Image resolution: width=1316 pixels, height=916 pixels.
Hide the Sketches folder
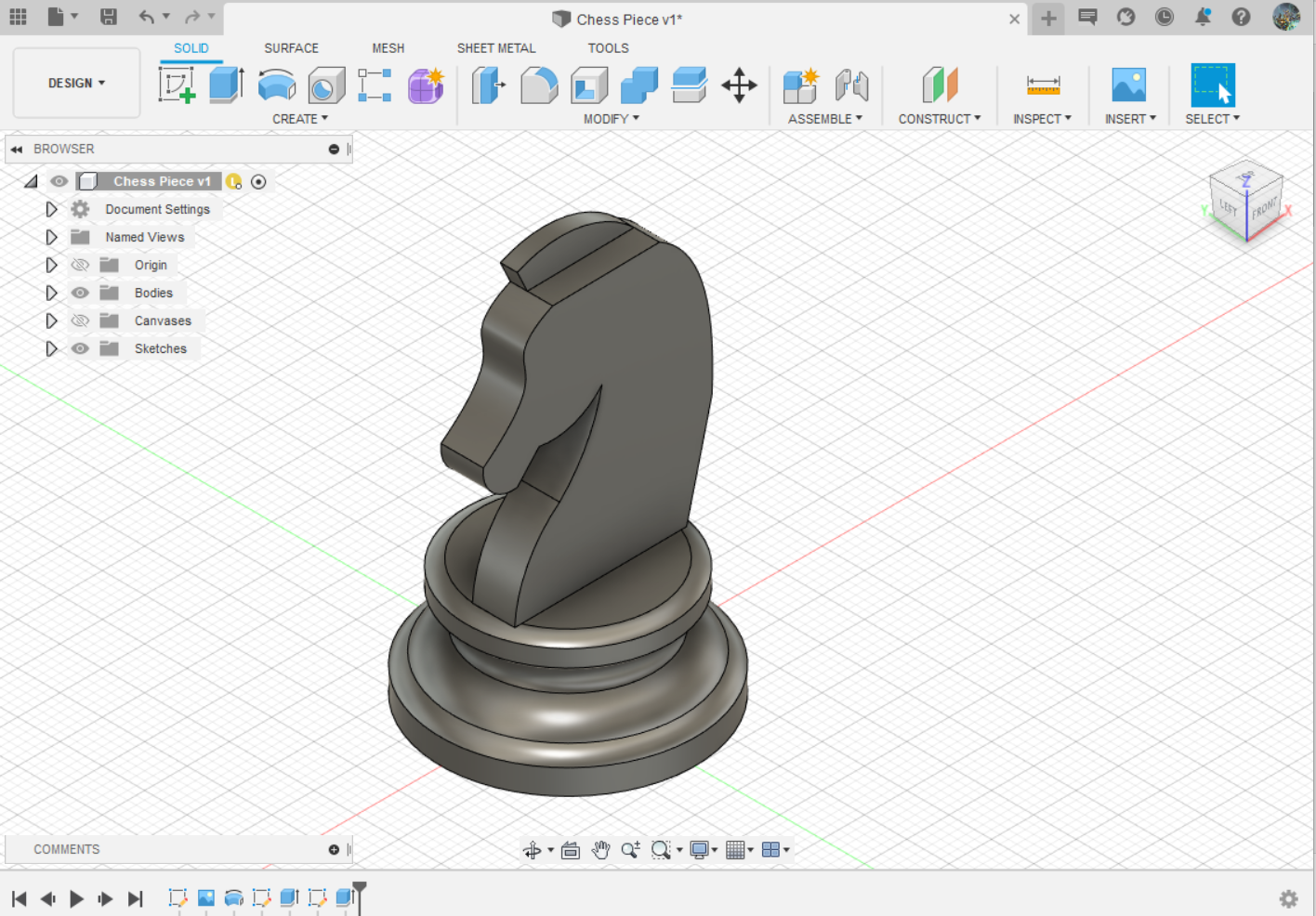click(81, 348)
